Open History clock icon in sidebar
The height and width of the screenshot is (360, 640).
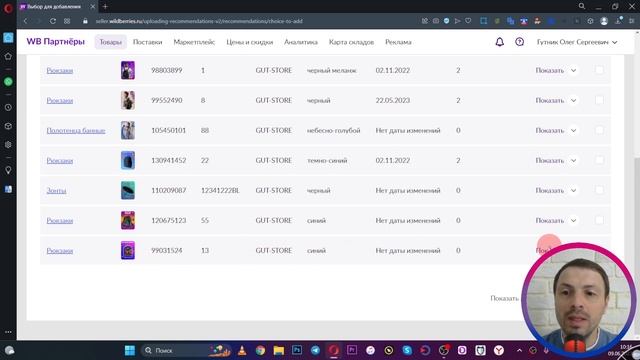(8, 107)
